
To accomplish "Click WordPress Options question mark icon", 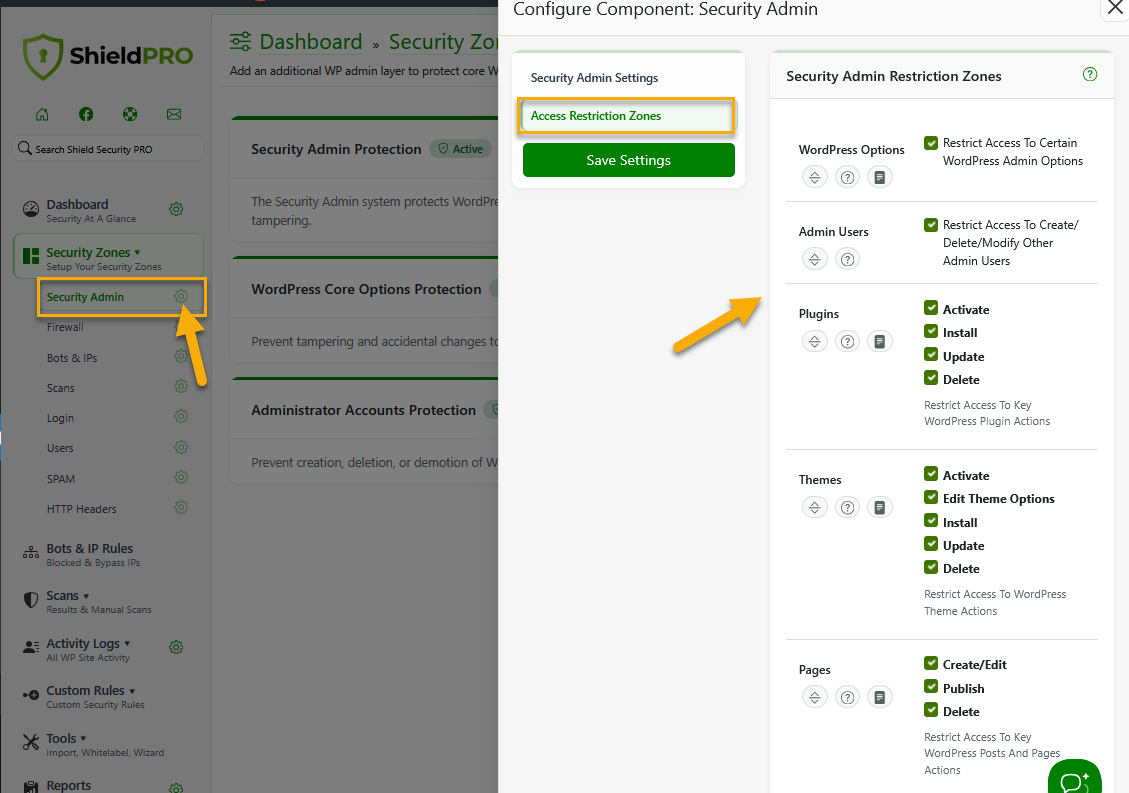I will (x=847, y=176).
